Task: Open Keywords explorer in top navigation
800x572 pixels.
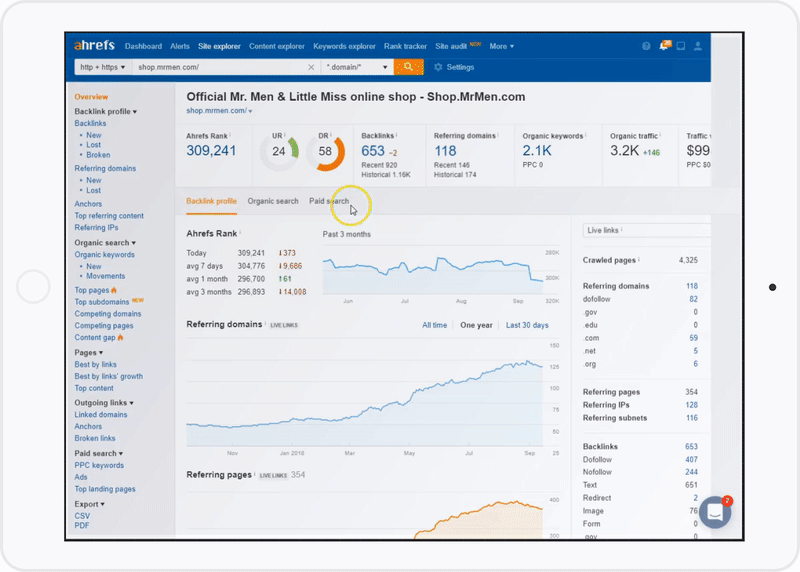Action: (344, 46)
